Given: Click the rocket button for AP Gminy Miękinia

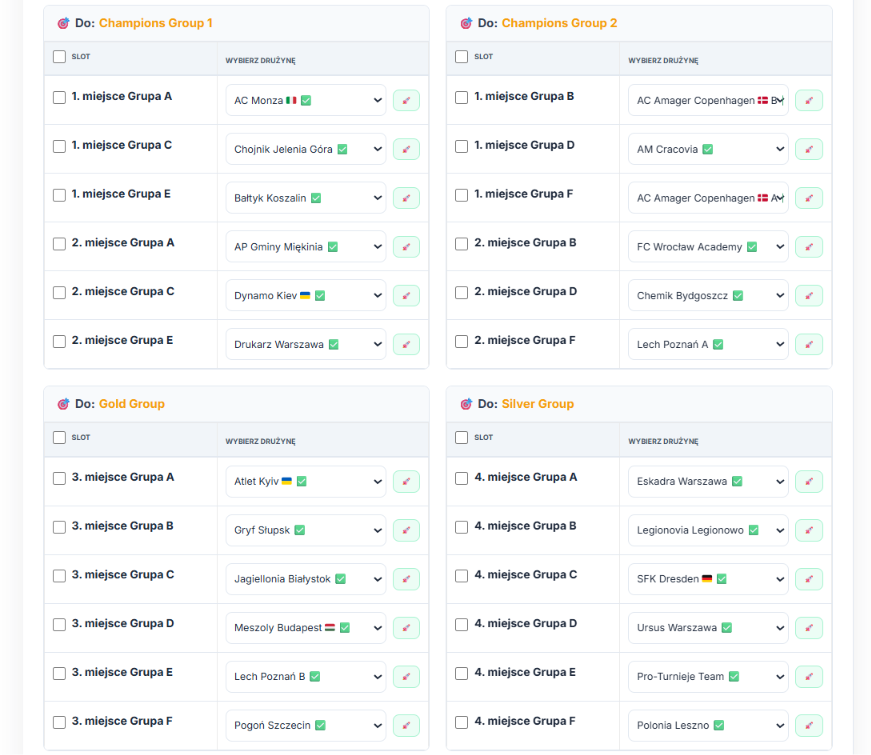Looking at the screenshot, I should coord(406,247).
